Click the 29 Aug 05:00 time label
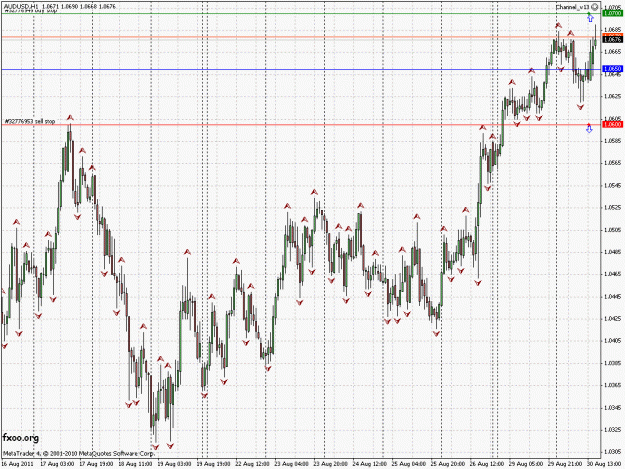 click(x=526, y=464)
